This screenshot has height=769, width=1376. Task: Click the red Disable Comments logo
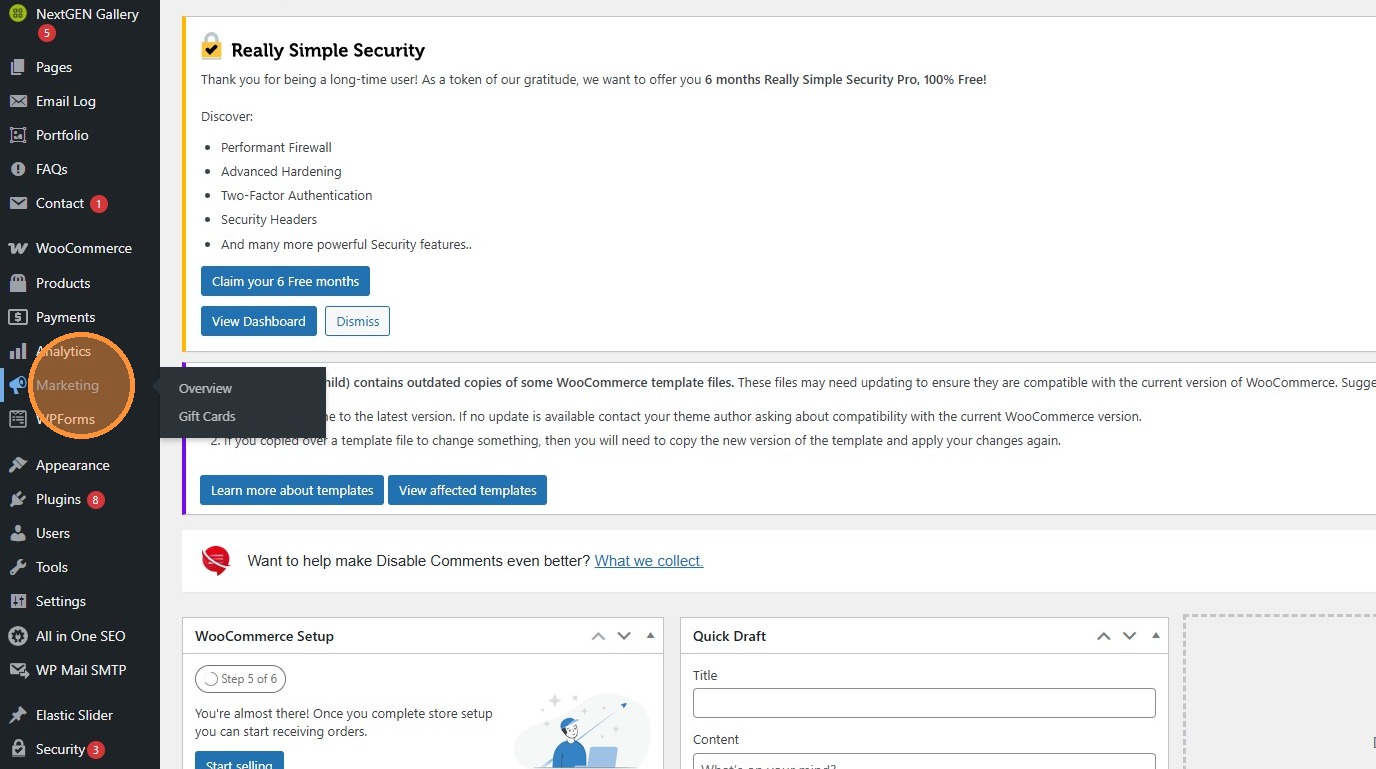[x=216, y=561]
